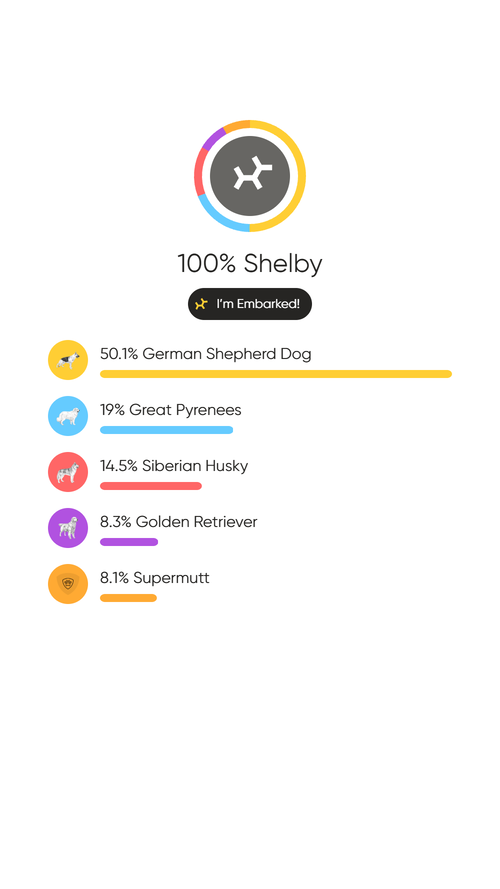Select the 8.3% Golden Retriever label
The width and height of the screenshot is (500, 889).
click(x=179, y=522)
